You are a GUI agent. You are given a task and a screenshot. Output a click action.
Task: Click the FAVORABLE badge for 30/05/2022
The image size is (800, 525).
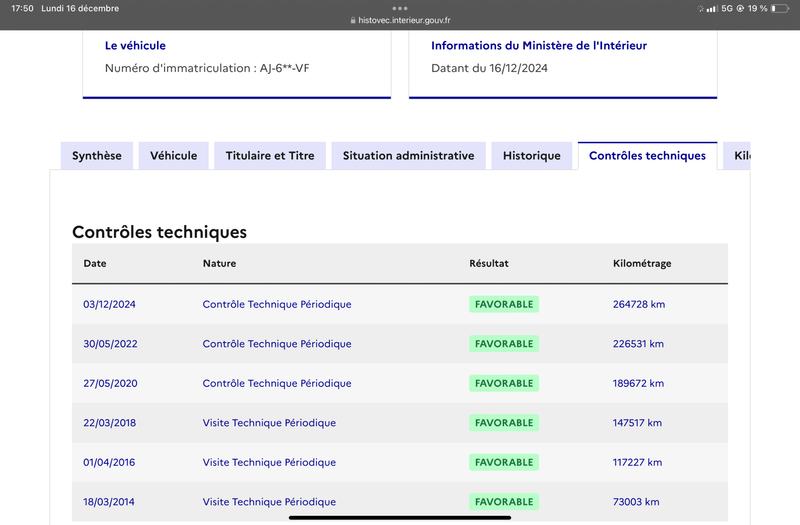504,344
